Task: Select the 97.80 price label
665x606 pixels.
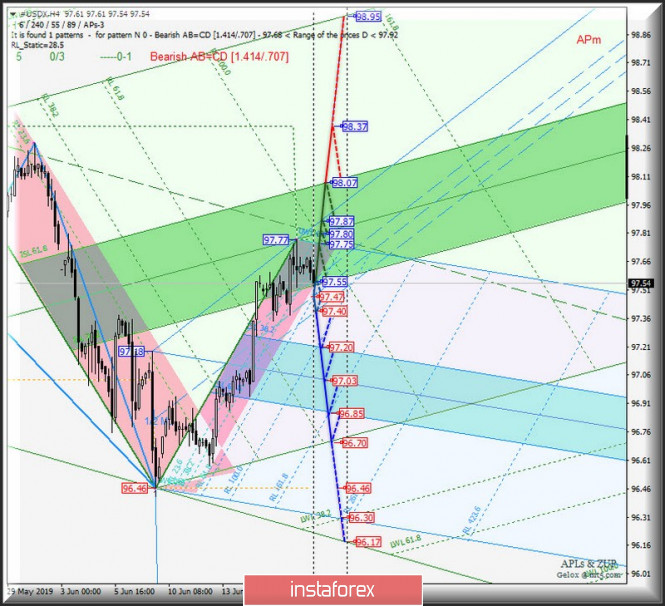Action: [341, 234]
